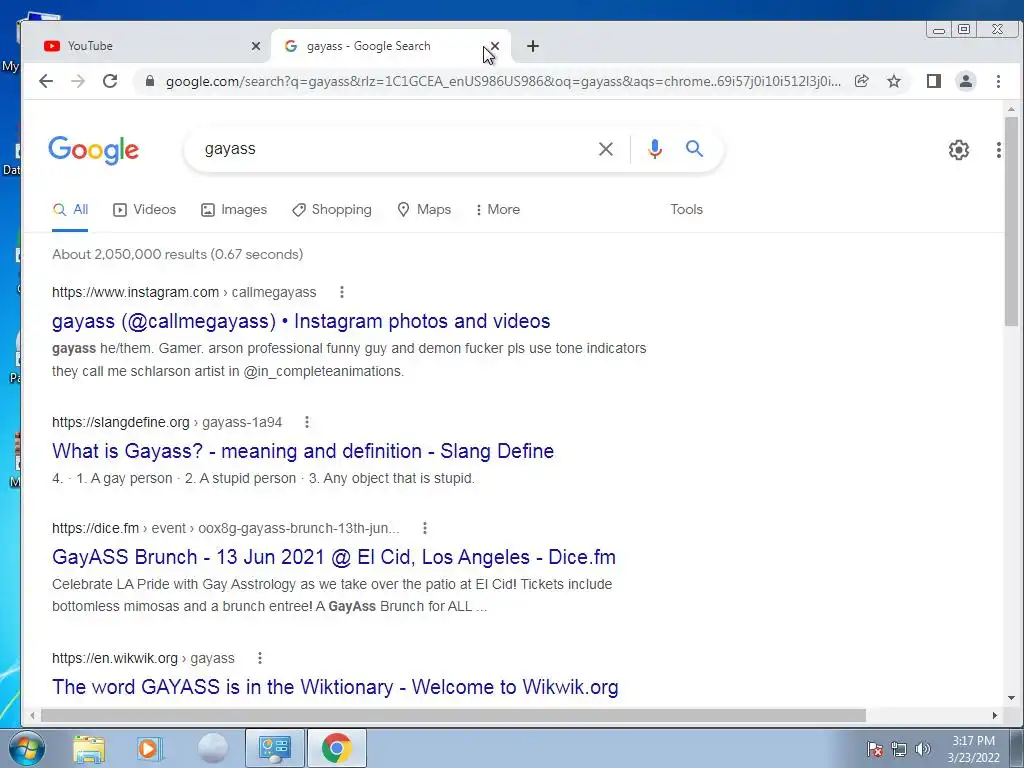The image size is (1024, 768).
Task: Start voice search with microphone icon
Action: [654, 149]
